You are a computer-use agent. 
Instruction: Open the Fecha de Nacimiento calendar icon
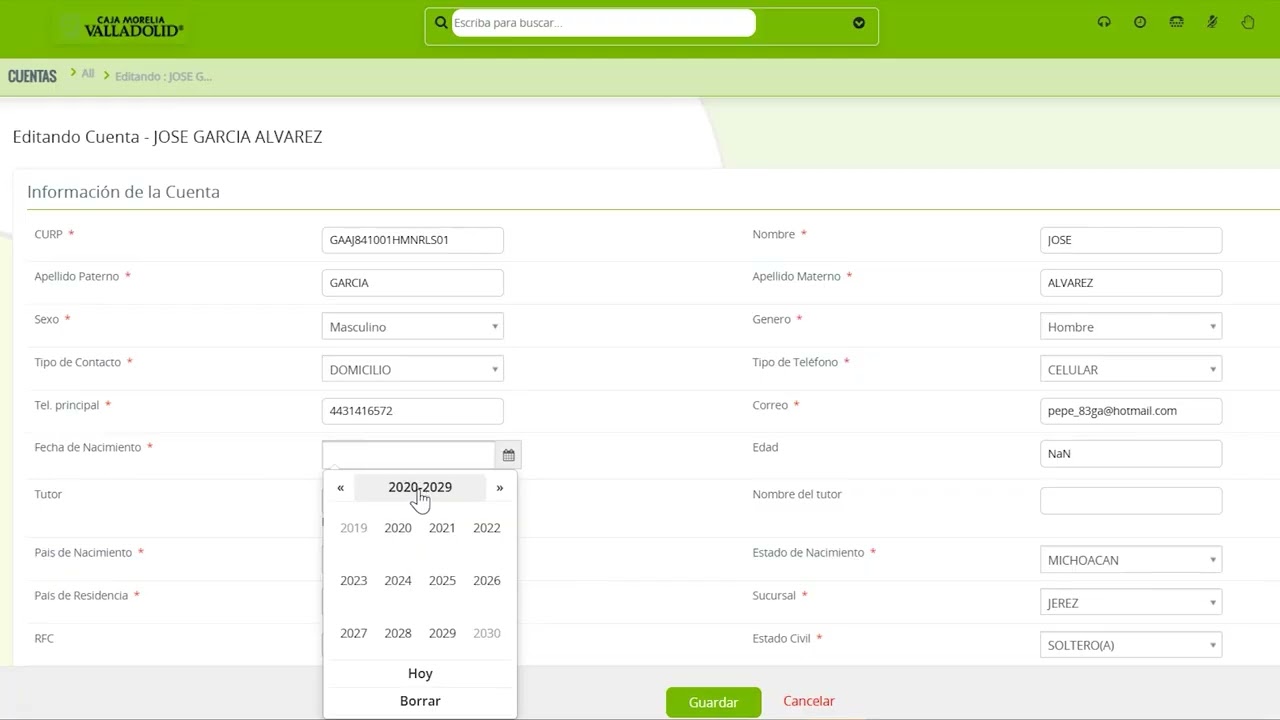508,454
